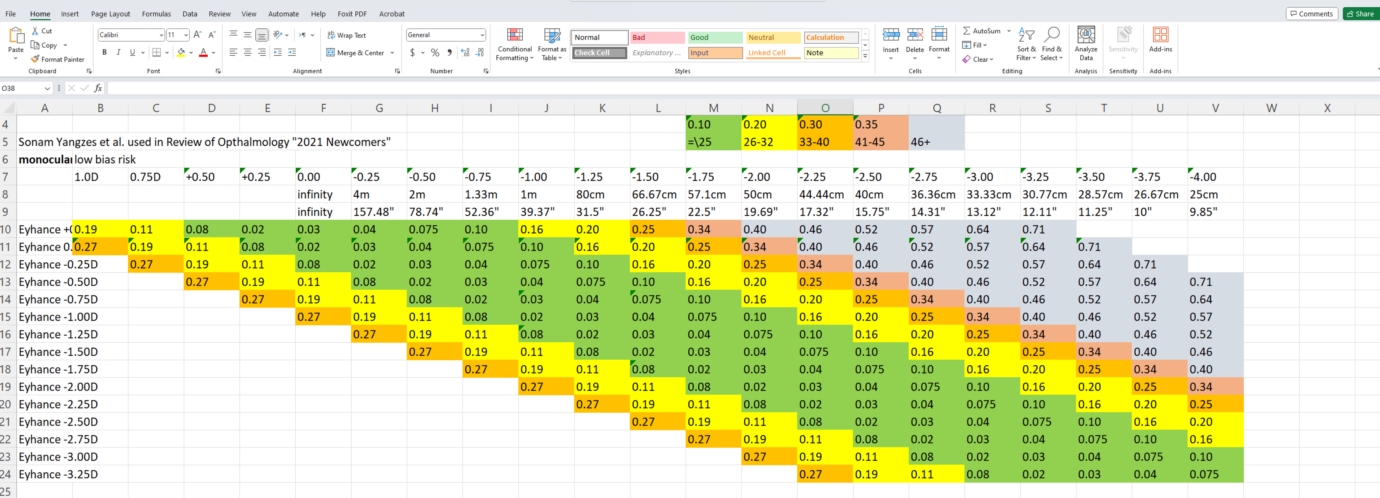Toggle Italic formatting
The width and height of the screenshot is (1380, 498).
coord(118,52)
